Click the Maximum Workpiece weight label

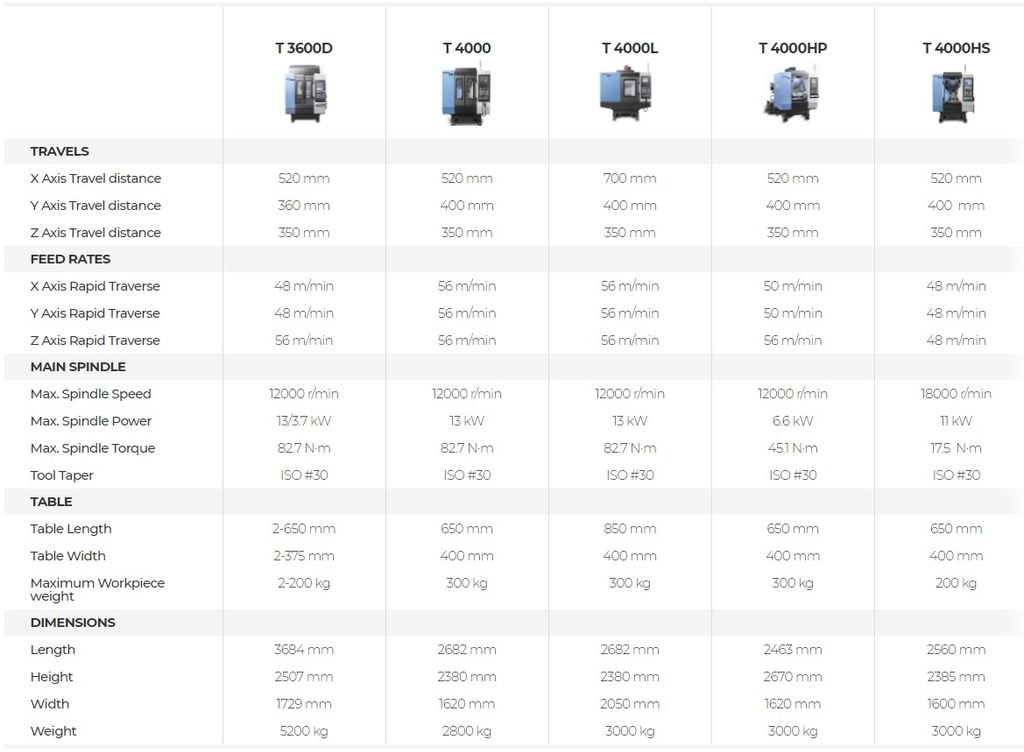97,589
